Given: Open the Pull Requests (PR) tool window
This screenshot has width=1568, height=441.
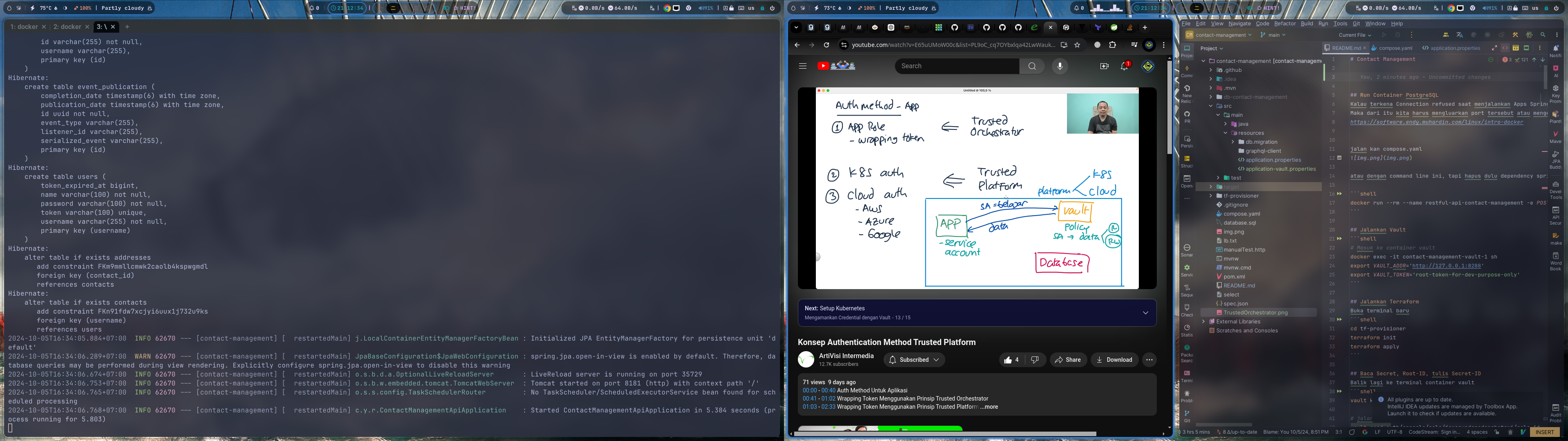Looking at the screenshot, I should (1187, 116).
